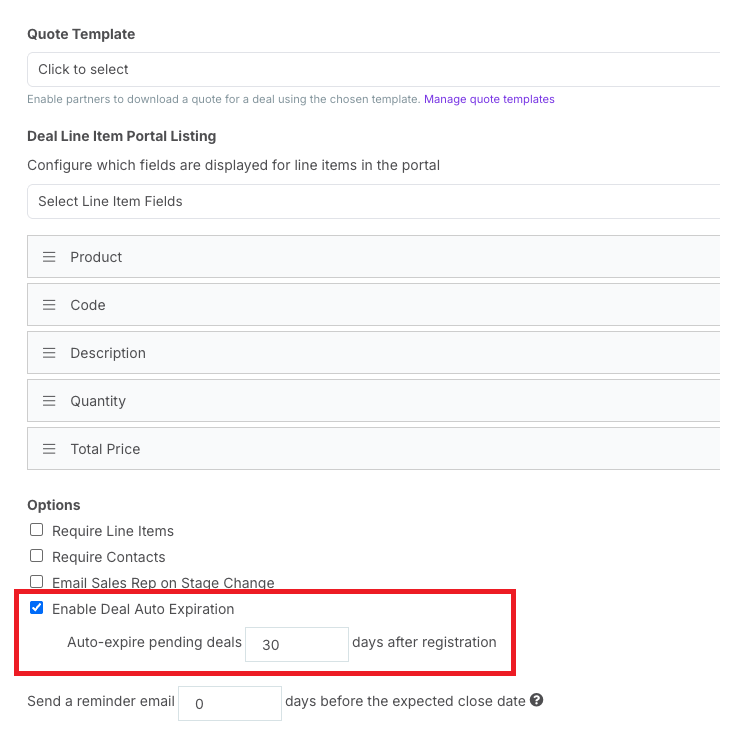
Task: Select the Description line item row
Action: (x=374, y=352)
